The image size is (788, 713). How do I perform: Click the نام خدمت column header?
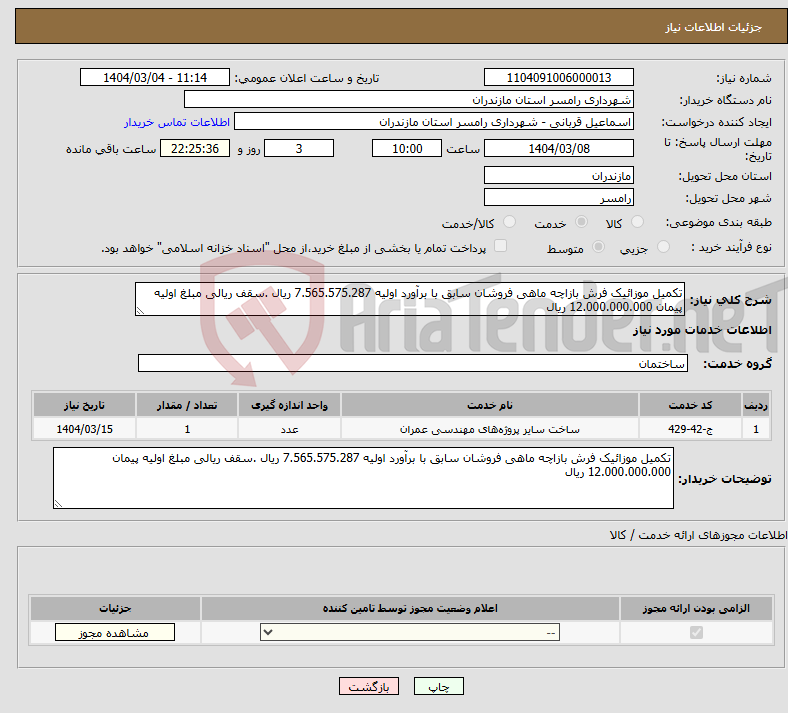[490, 405]
